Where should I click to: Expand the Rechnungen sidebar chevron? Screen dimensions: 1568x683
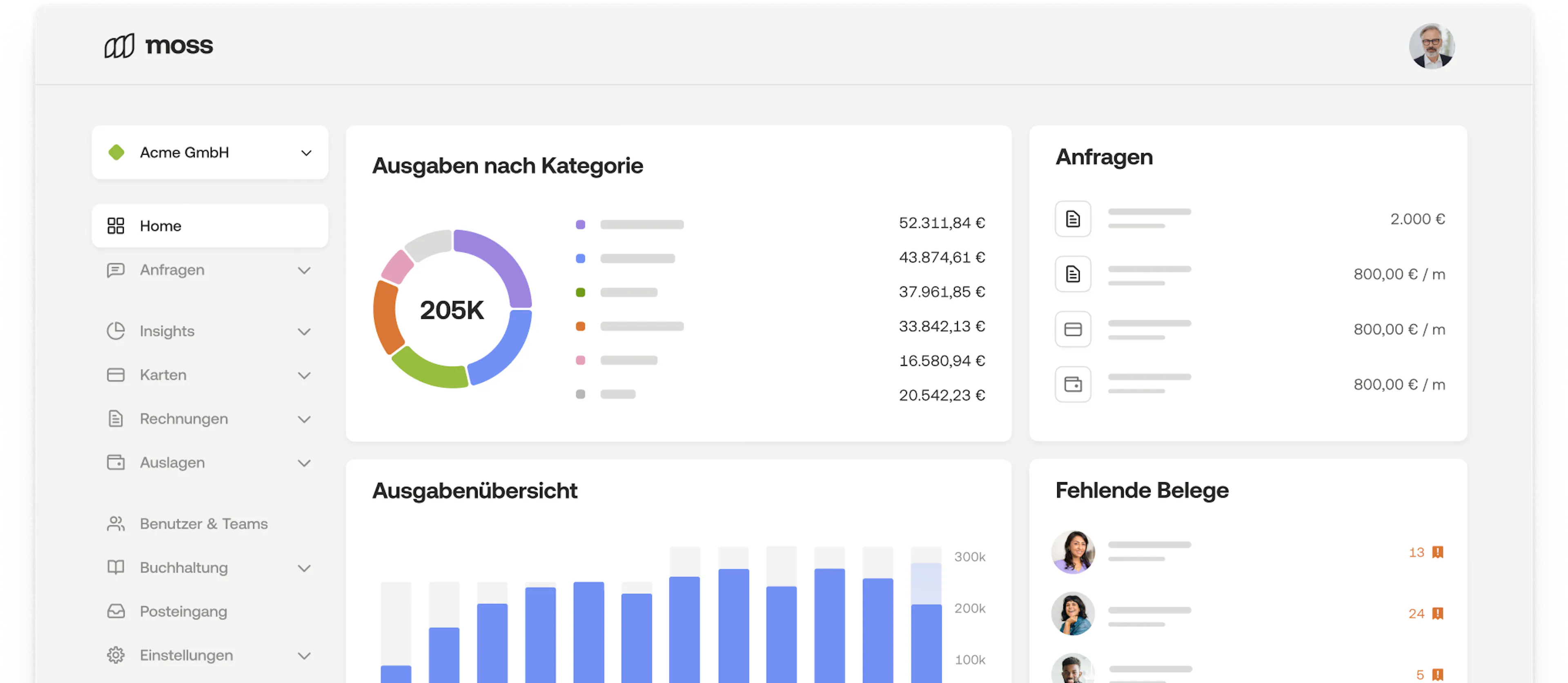[x=304, y=419]
